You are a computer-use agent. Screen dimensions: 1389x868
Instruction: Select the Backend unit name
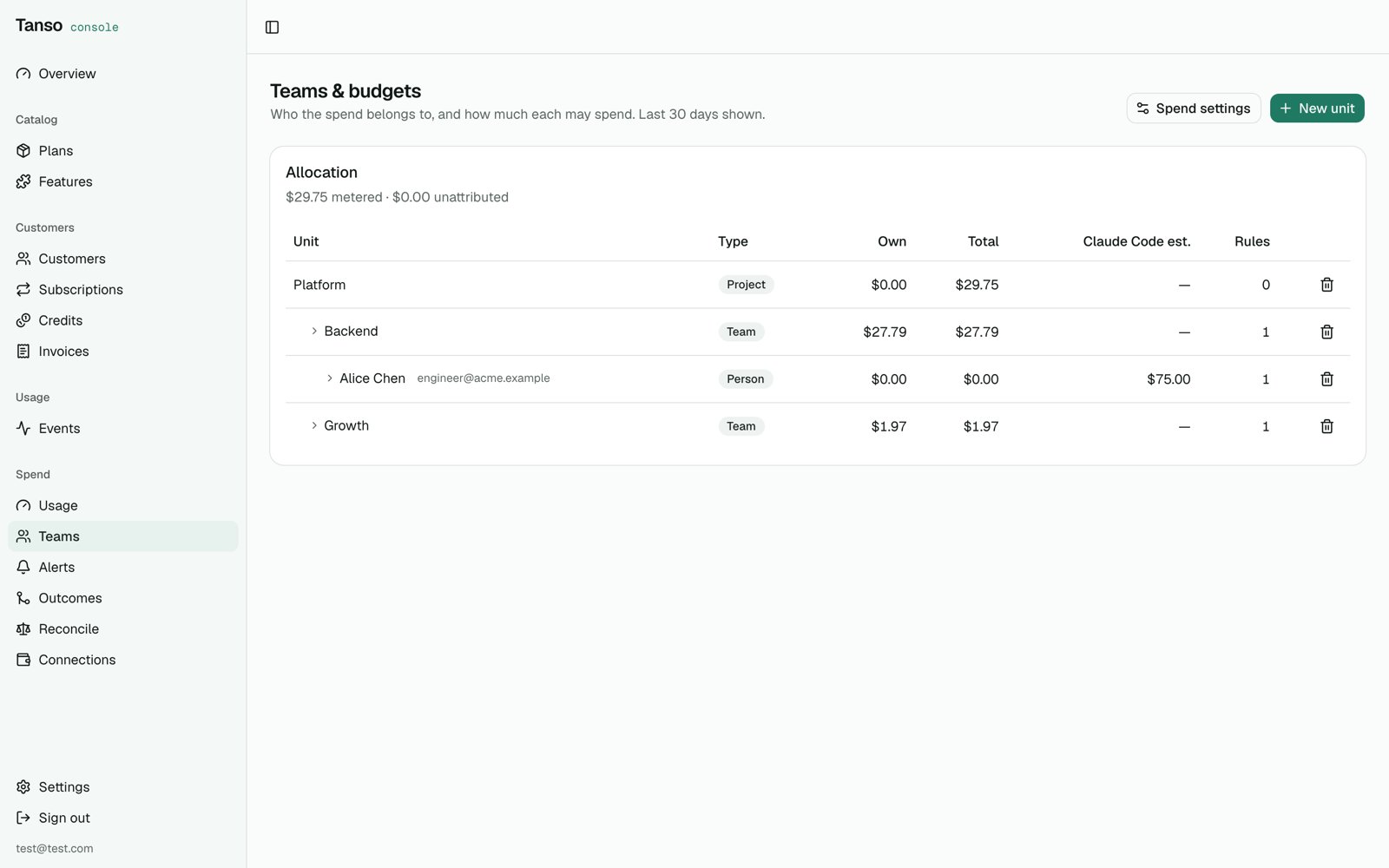(351, 332)
